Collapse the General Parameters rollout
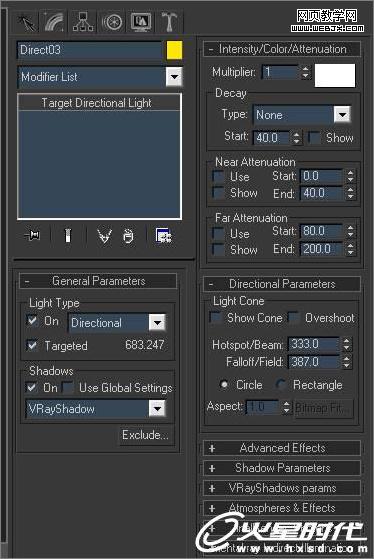The height and width of the screenshot is (559, 374). click(x=98, y=281)
